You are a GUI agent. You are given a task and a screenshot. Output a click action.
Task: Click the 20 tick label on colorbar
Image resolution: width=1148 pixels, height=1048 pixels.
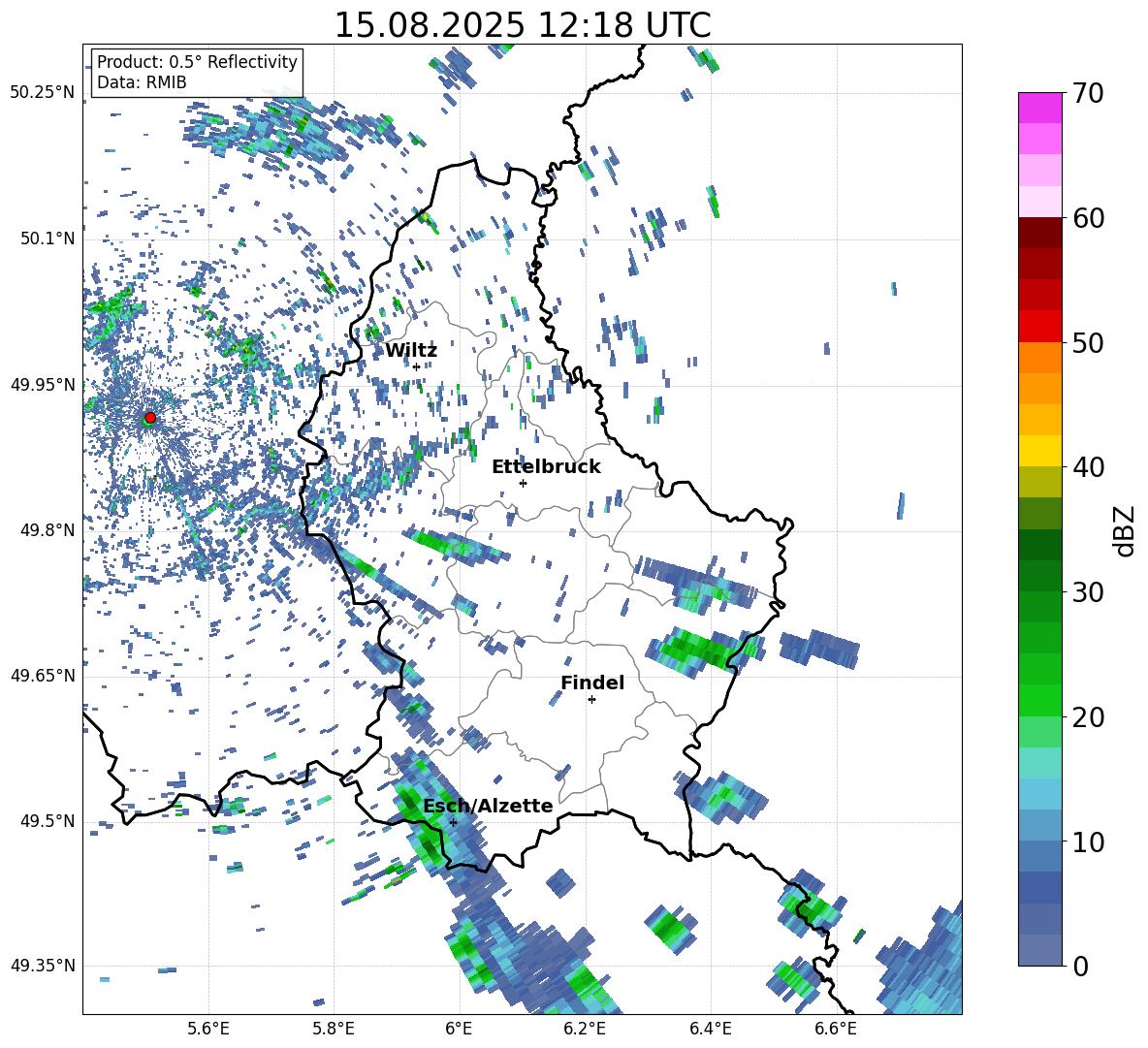pyautogui.click(x=1088, y=717)
